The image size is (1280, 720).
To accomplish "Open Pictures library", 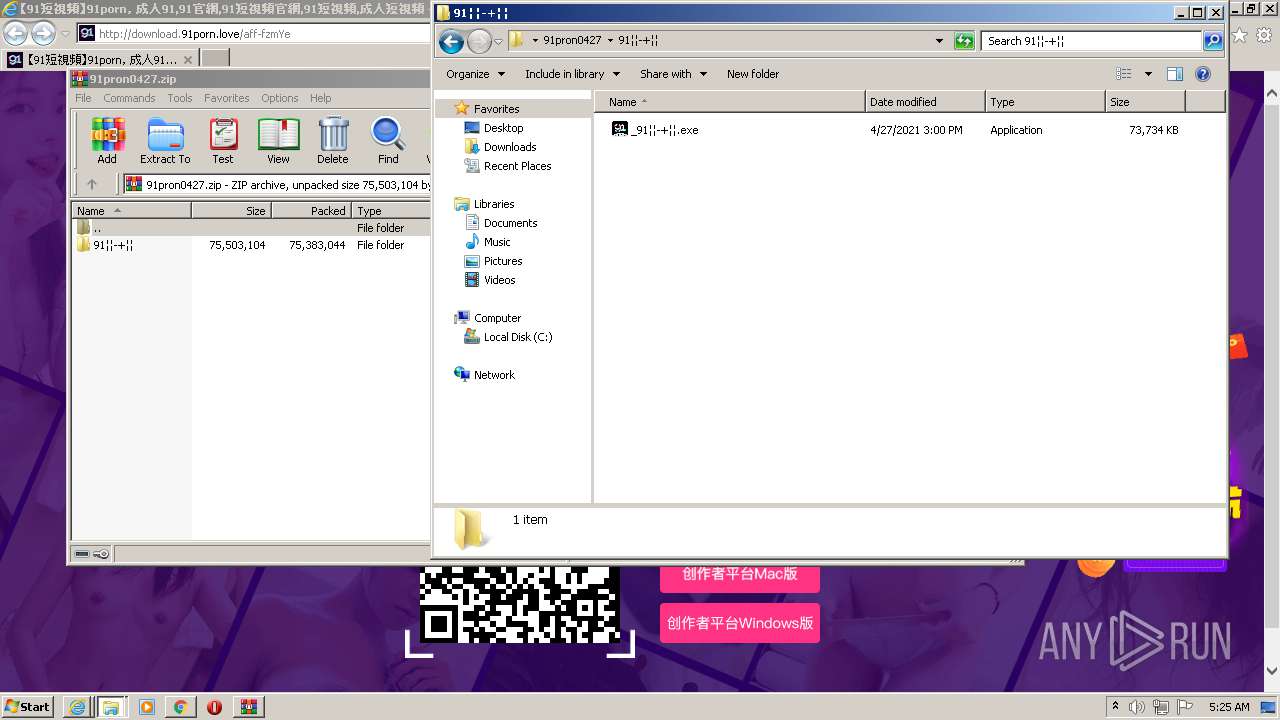I will point(503,261).
